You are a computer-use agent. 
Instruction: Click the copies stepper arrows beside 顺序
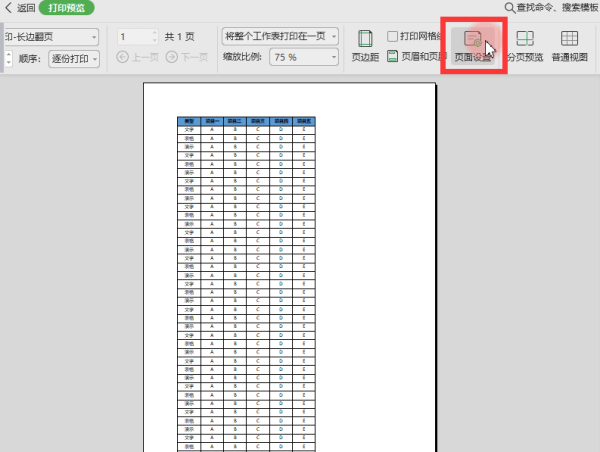[x=8, y=59]
